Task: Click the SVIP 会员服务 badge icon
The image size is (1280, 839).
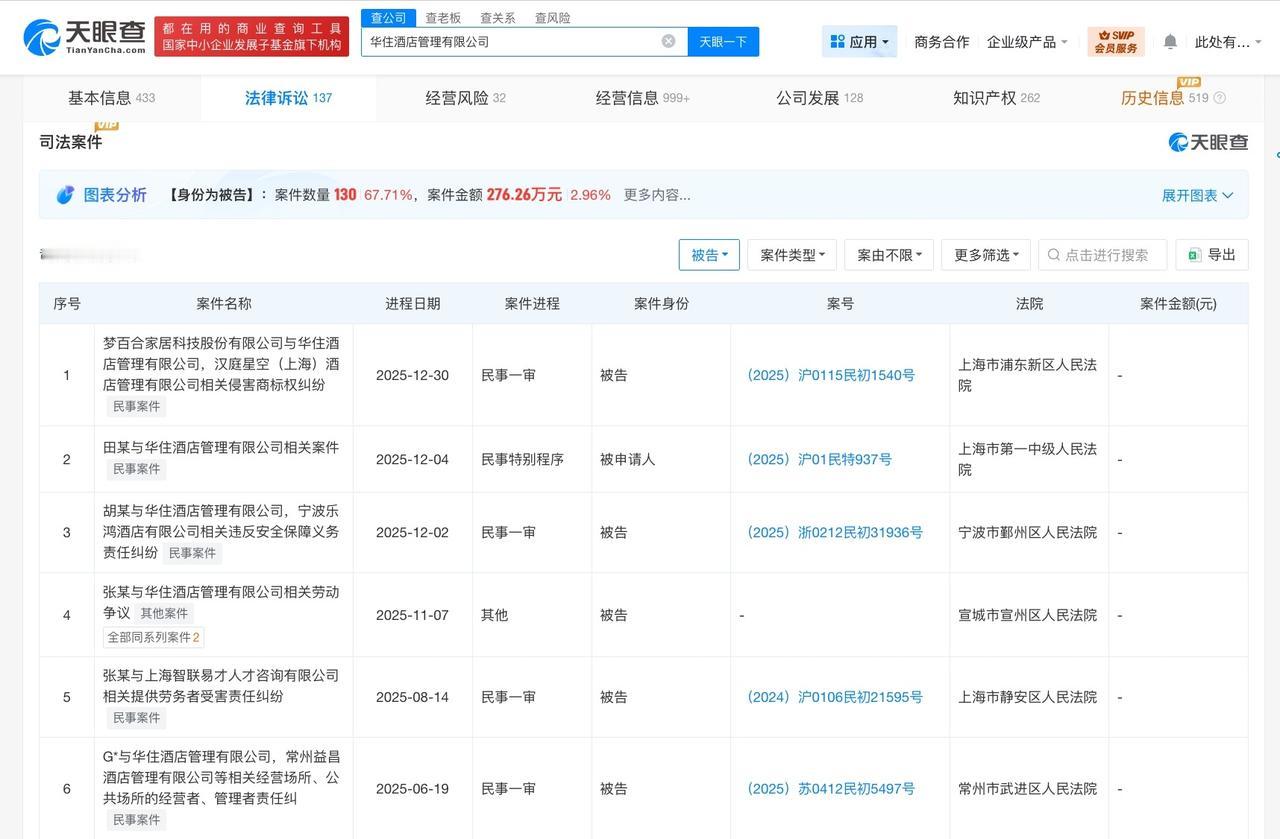Action: point(1115,40)
